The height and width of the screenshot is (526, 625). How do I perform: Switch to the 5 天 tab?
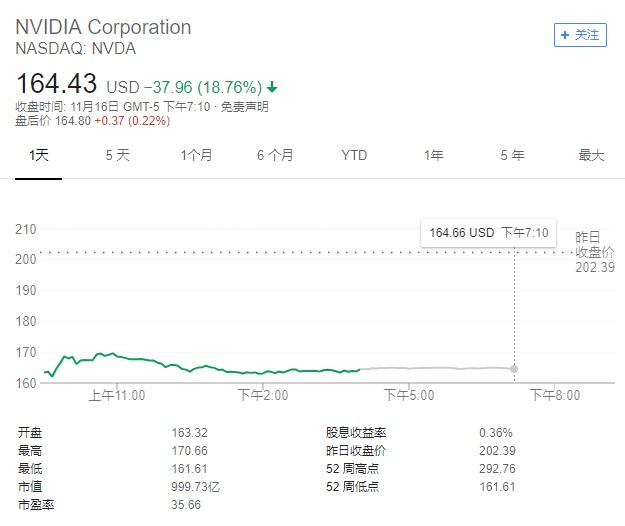[118, 155]
